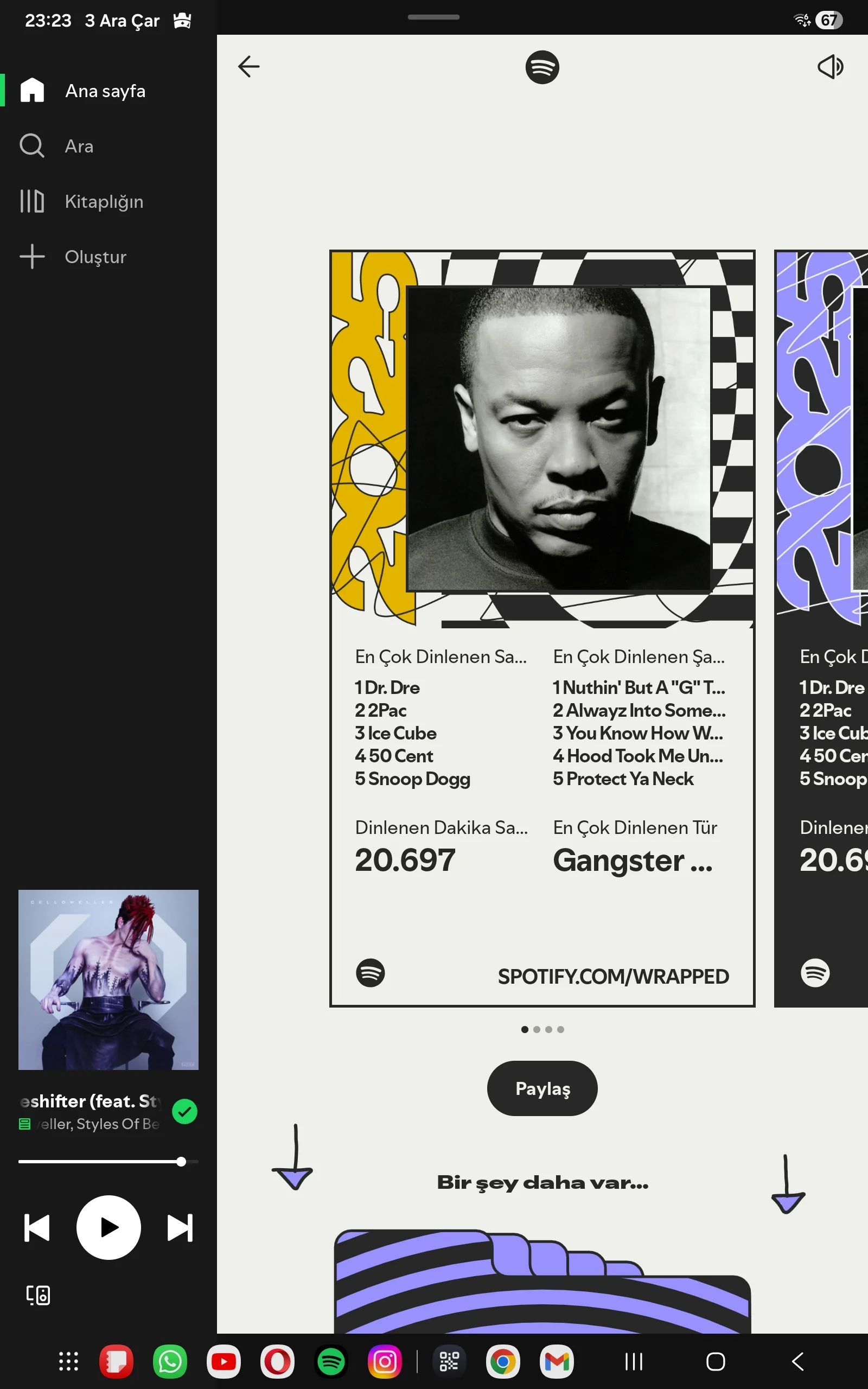The width and height of the screenshot is (868, 1389).
Task: Open the connect to device icon
Action: 39,1295
